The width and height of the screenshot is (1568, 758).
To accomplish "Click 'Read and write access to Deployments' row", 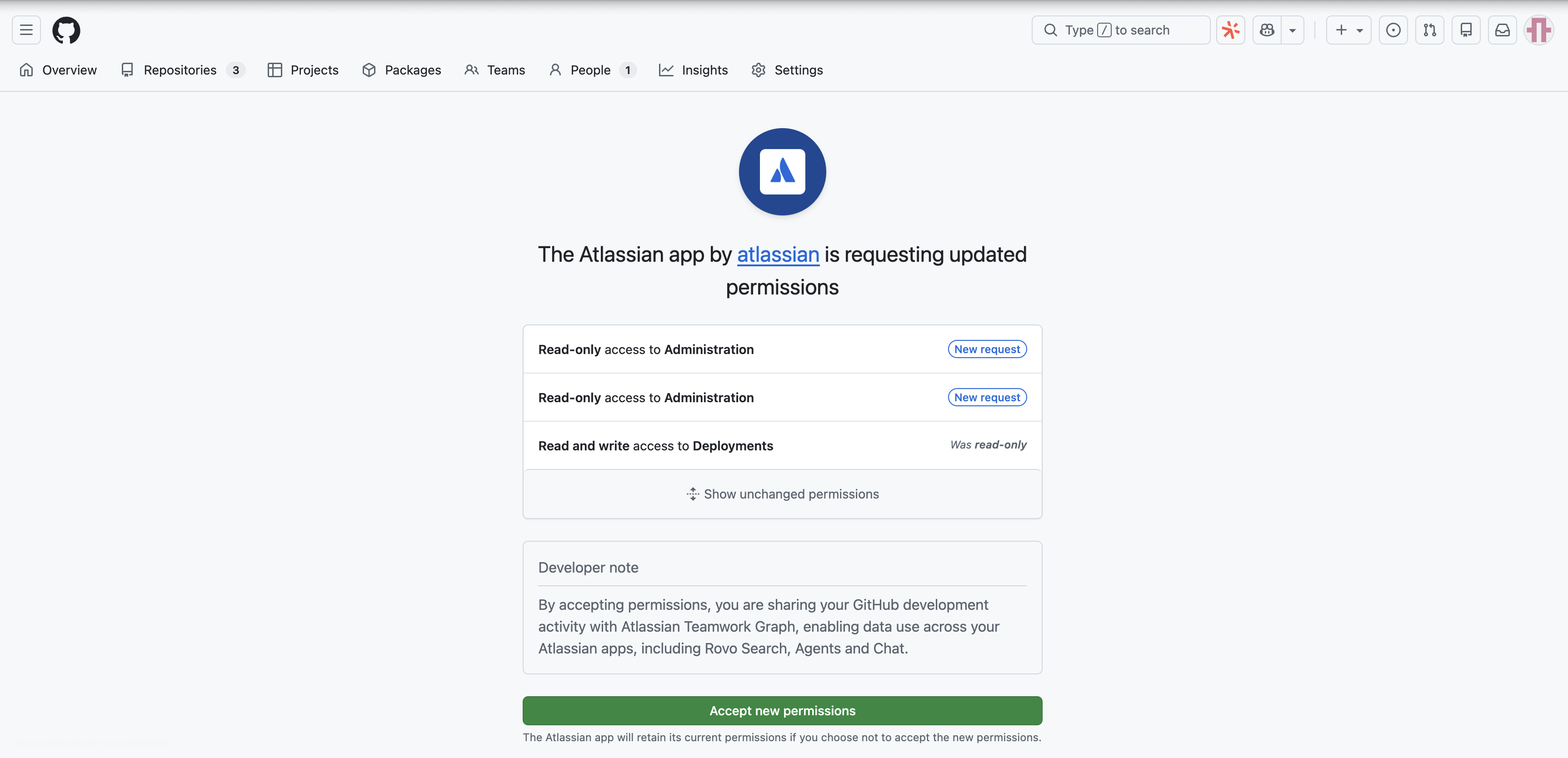I will click(x=782, y=446).
